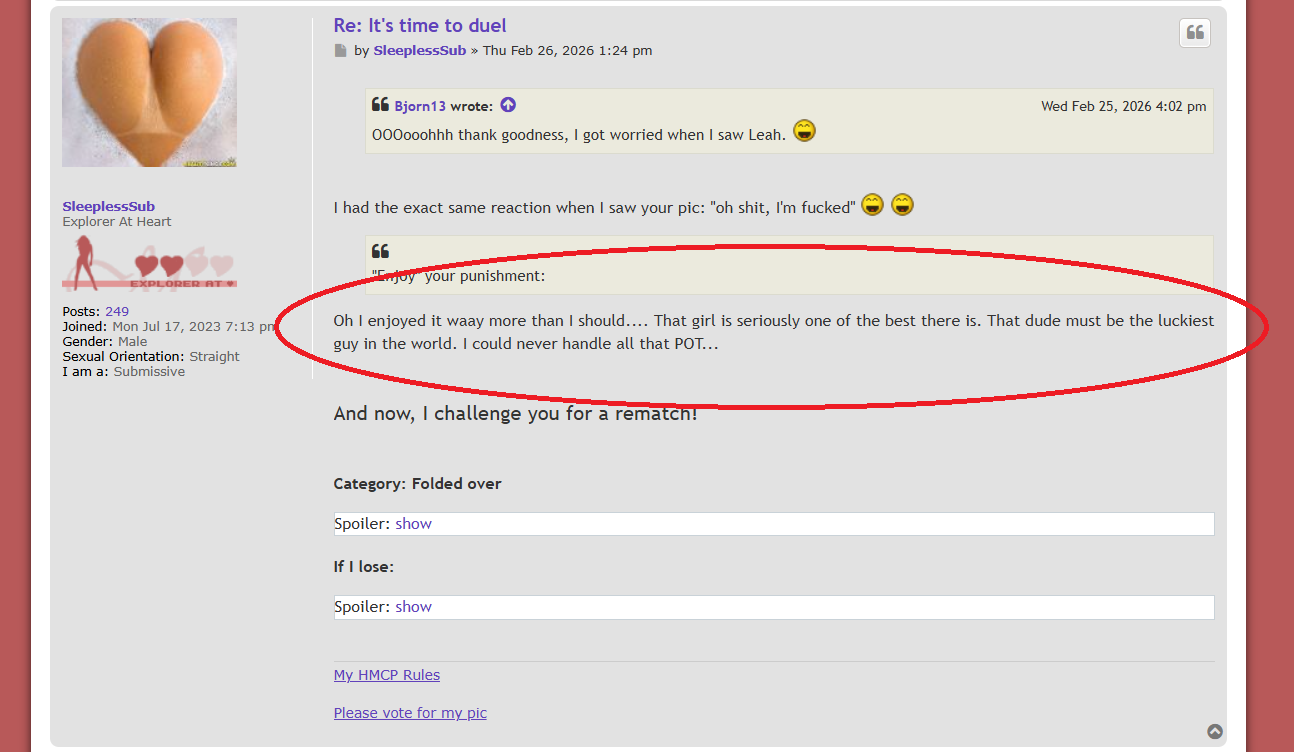Click the Explorer At Heart rank text
Image resolution: width=1294 pixels, height=752 pixels.
coord(117,222)
